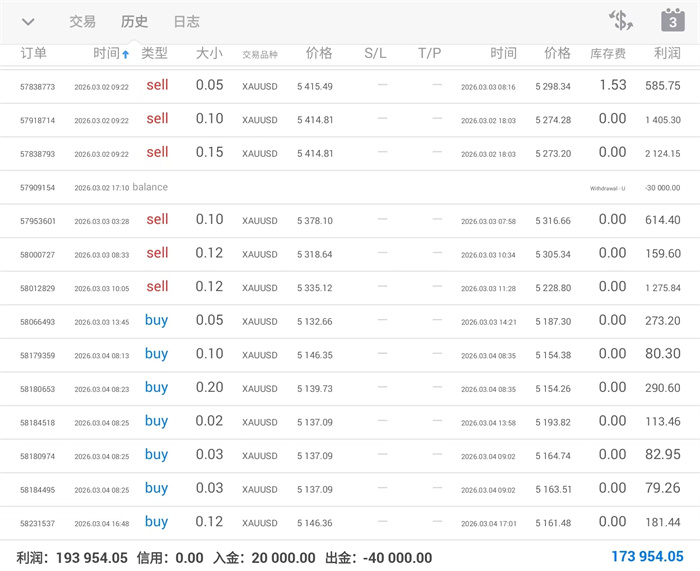Open the calendar date range icon
700x571 pixels.
672,21
